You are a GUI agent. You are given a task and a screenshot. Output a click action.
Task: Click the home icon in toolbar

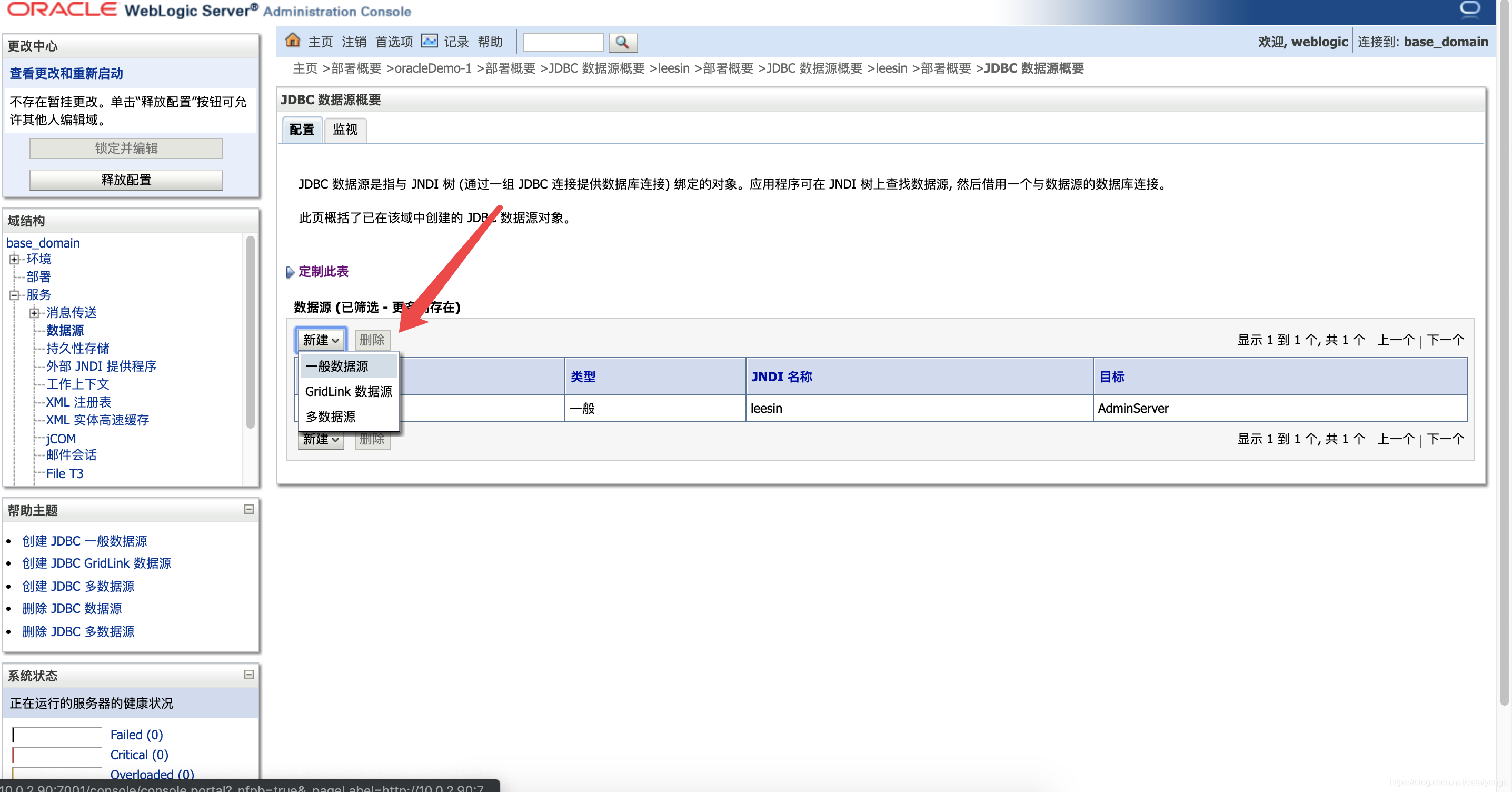pos(292,41)
